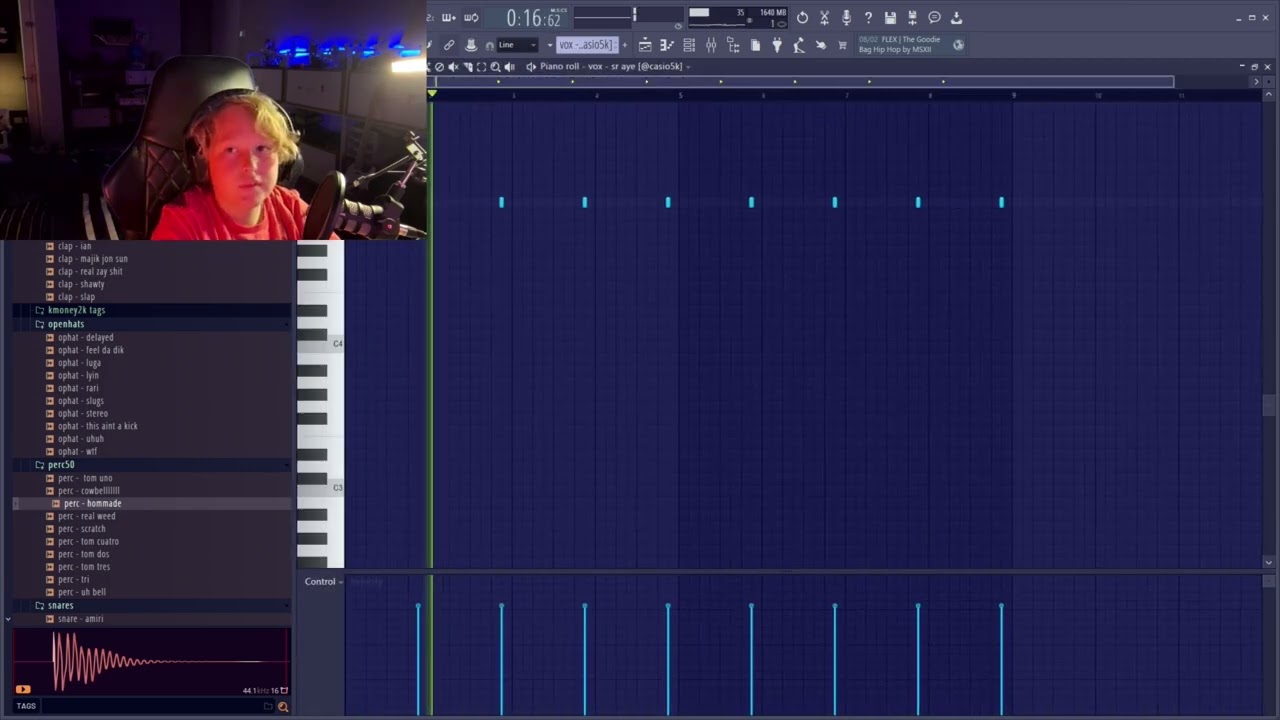
Task: Click the scissors audio editor icon
Action: [824, 17]
